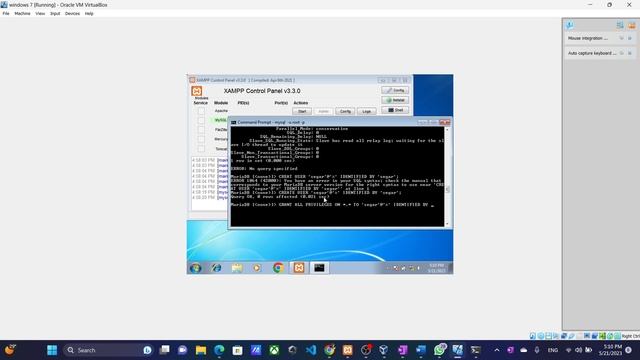Open host volume control in system tray

(578, 350)
